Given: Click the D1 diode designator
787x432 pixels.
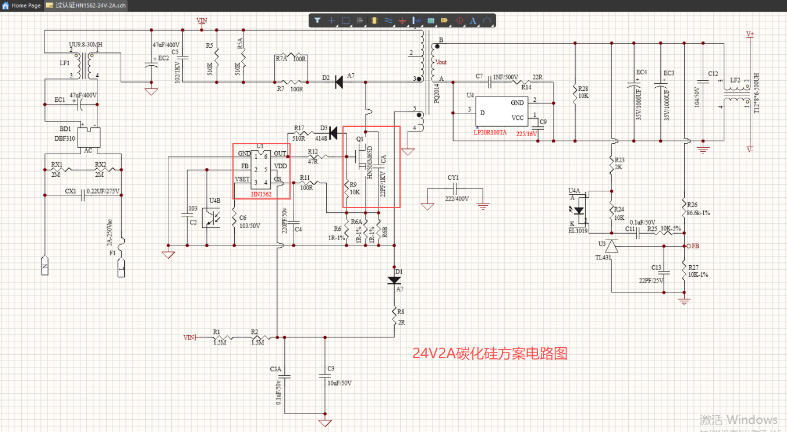Looking at the screenshot, I should click(399, 271).
